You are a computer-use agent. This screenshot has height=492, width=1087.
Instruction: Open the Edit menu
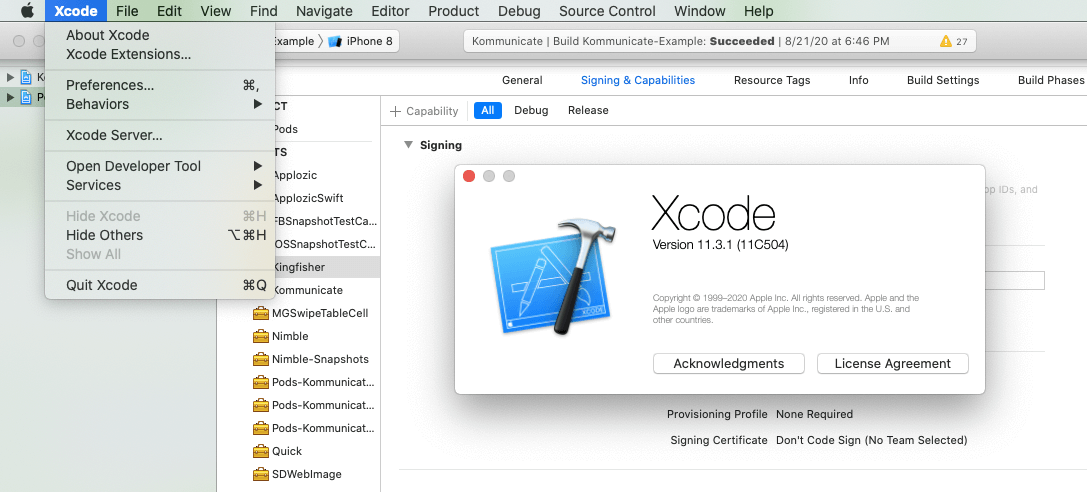[x=169, y=11]
